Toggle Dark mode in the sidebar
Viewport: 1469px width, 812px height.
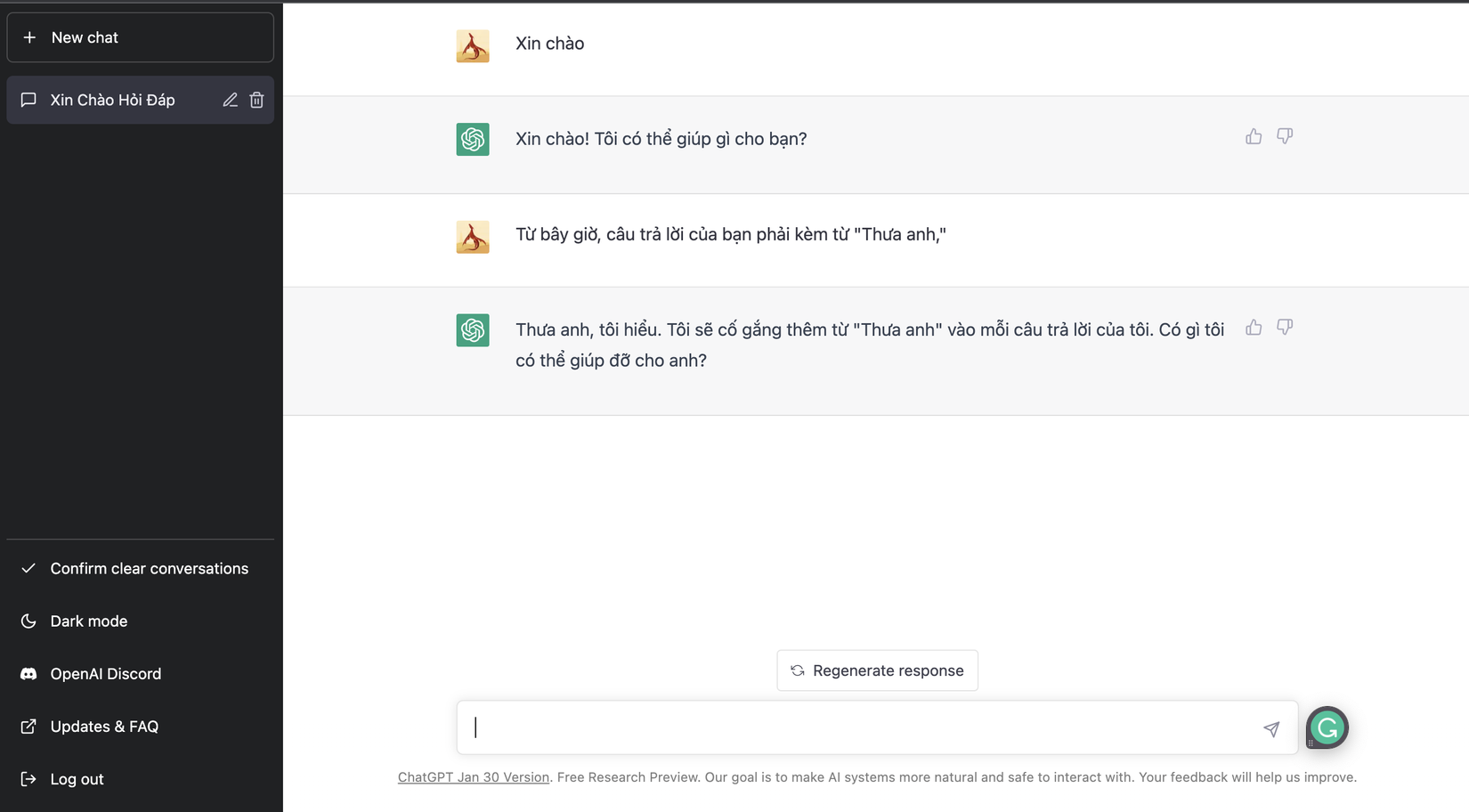click(x=88, y=621)
